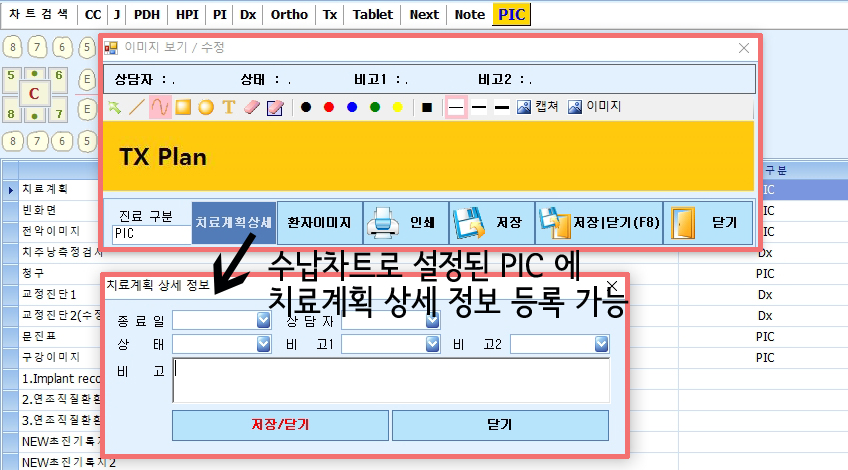
Task: Select the text T tool
Action: [x=229, y=107]
